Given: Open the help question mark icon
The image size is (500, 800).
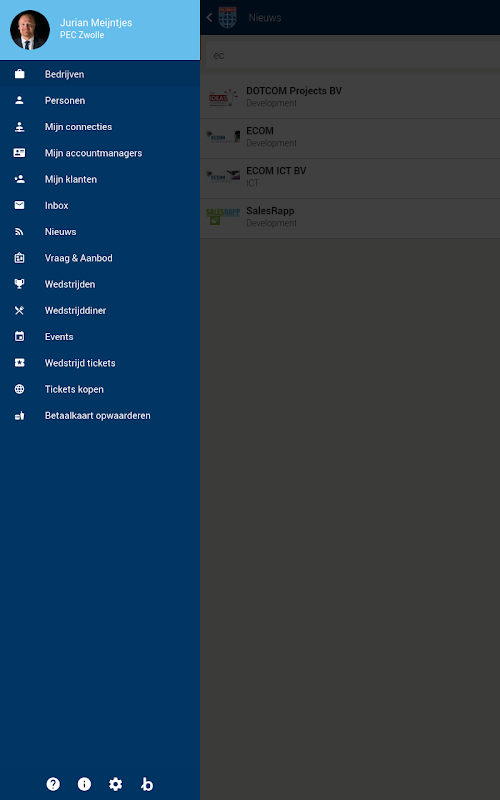Looking at the screenshot, I should pyautogui.click(x=53, y=784).
